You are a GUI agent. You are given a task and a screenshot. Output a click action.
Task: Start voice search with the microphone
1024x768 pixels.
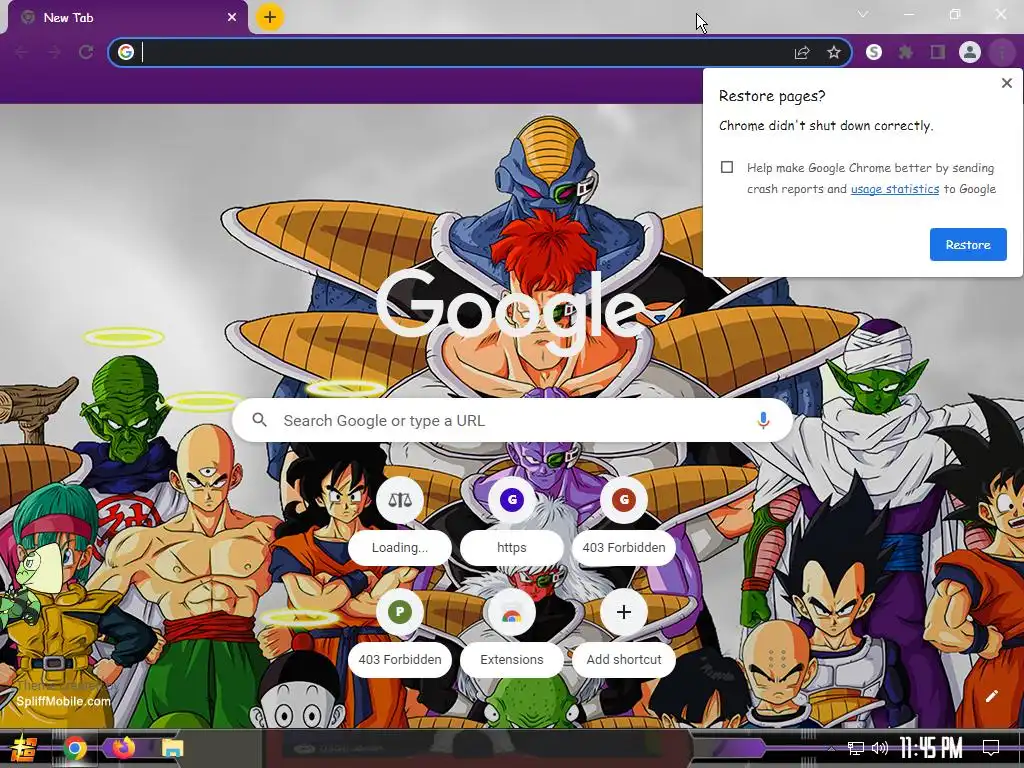(763, 421)
